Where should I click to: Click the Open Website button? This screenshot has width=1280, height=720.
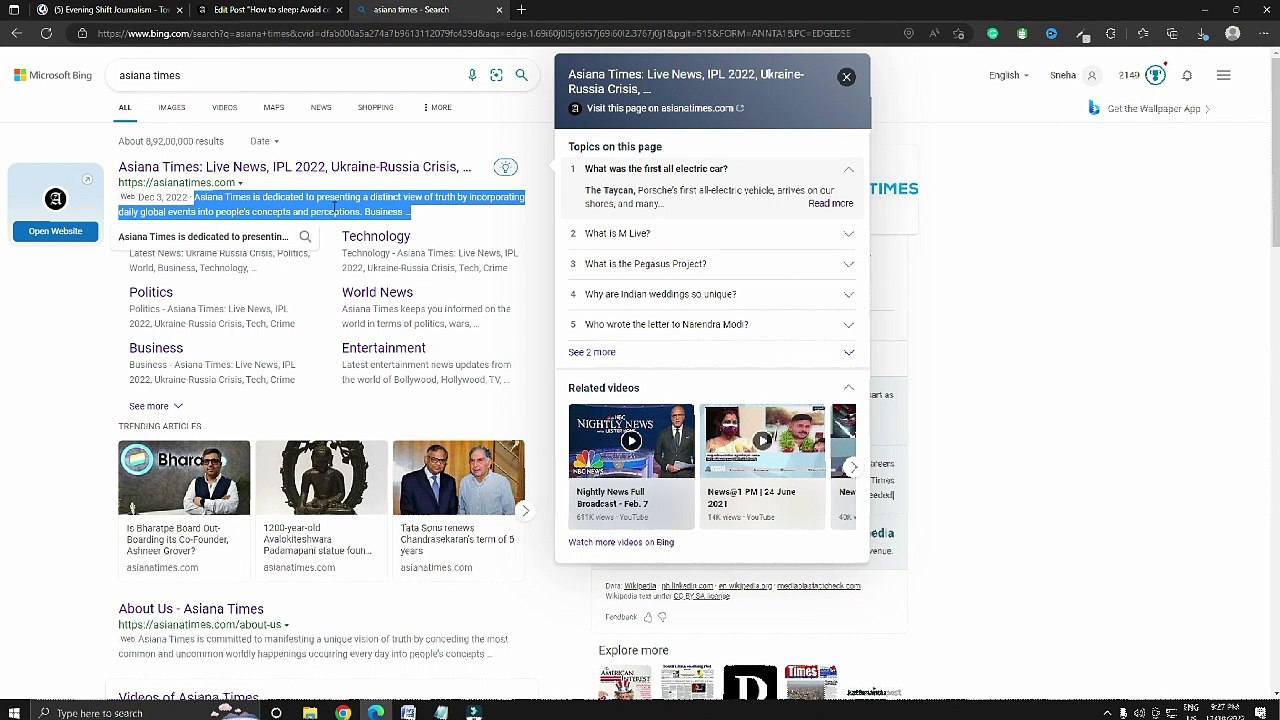[55, 231]
